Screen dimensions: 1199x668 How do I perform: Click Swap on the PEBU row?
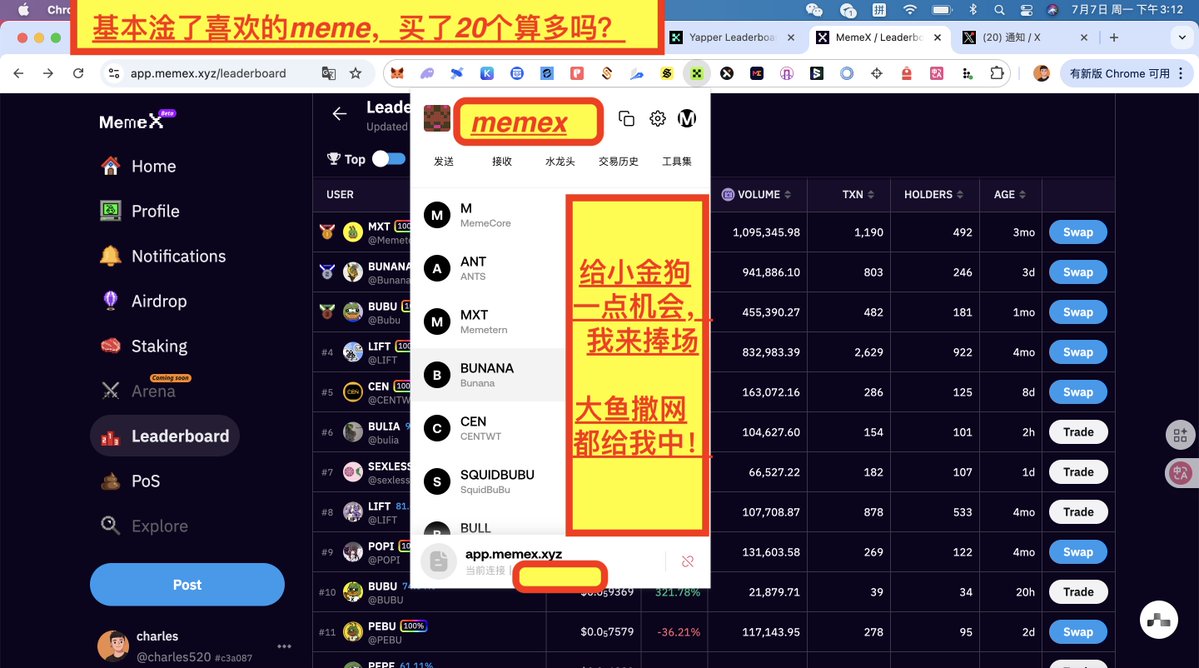[1077, 632]
